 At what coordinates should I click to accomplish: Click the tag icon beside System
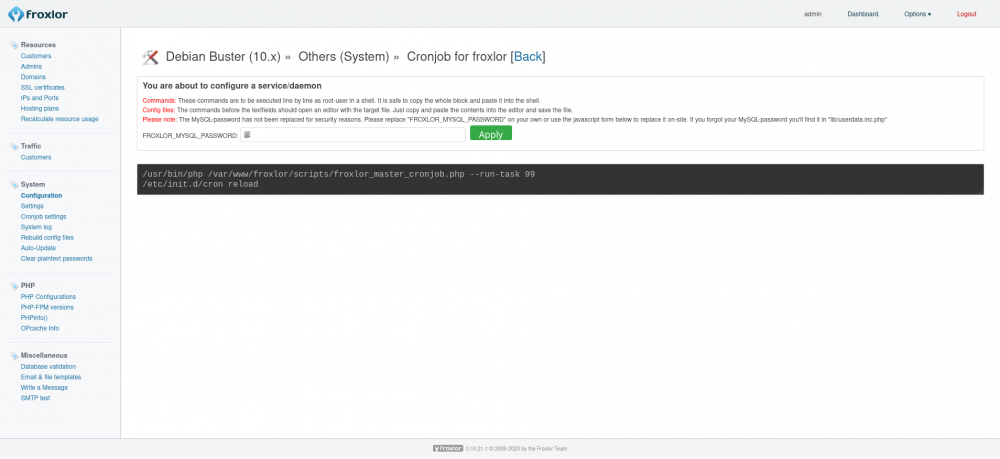(14, 185)
